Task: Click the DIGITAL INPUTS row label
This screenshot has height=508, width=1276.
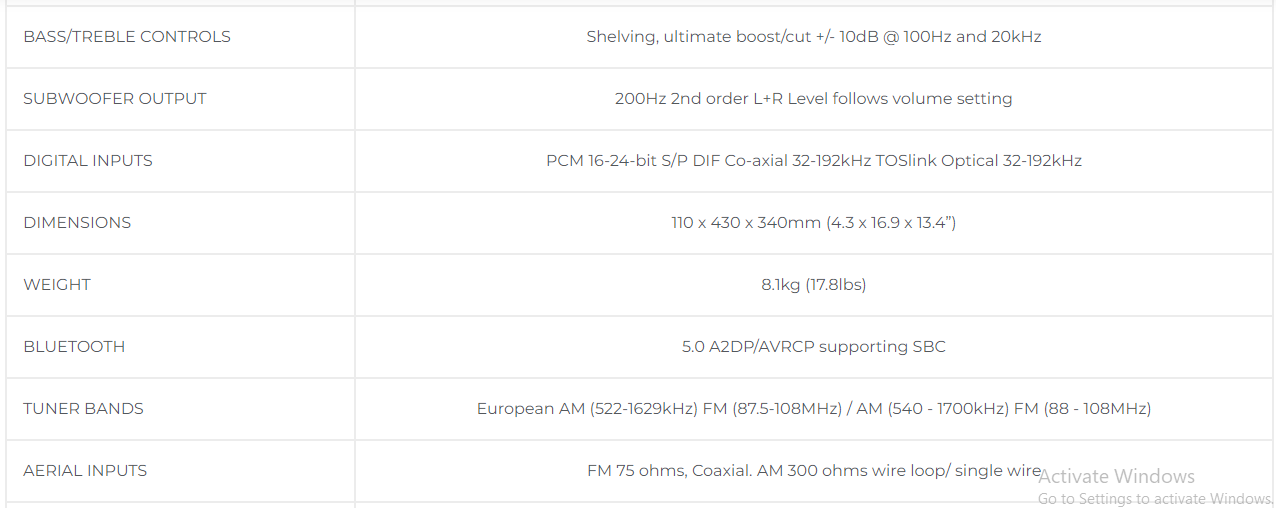Action: (x=88, y=161)
